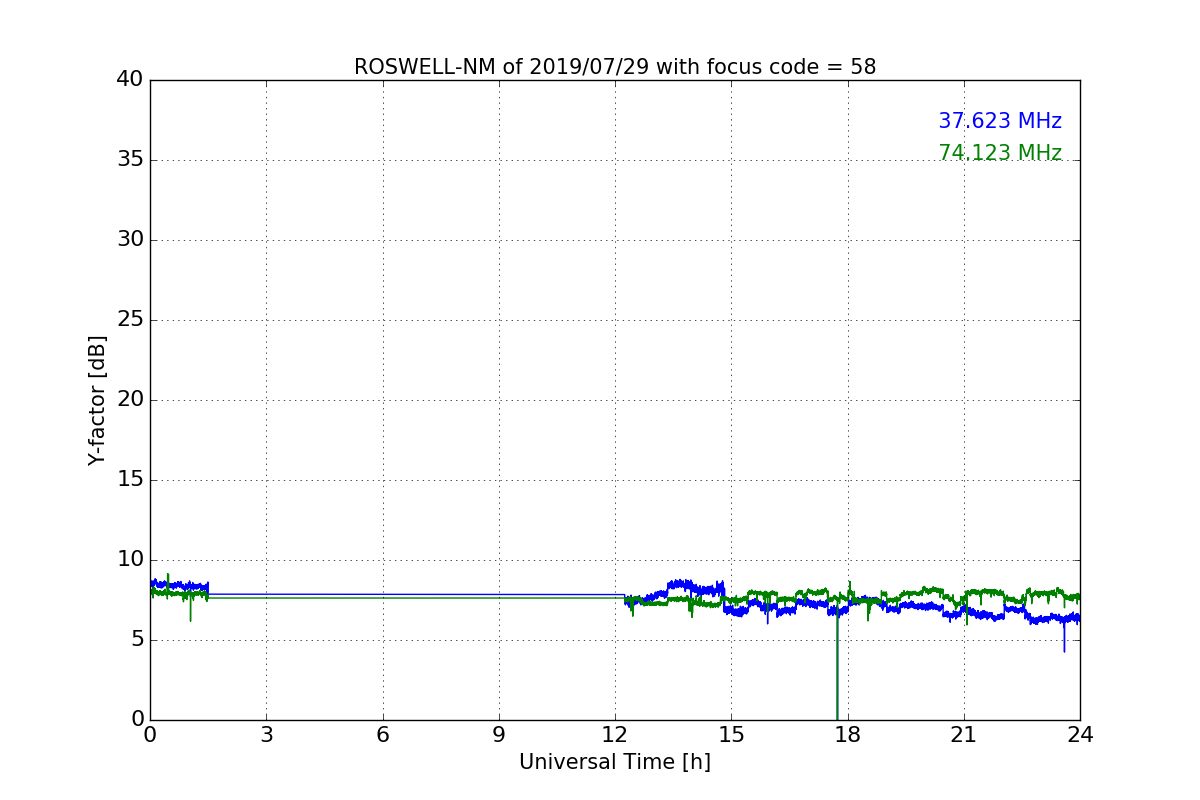Click the y-axis tick label 10
Screen dimensions: 1200x800
click(130, 560)
